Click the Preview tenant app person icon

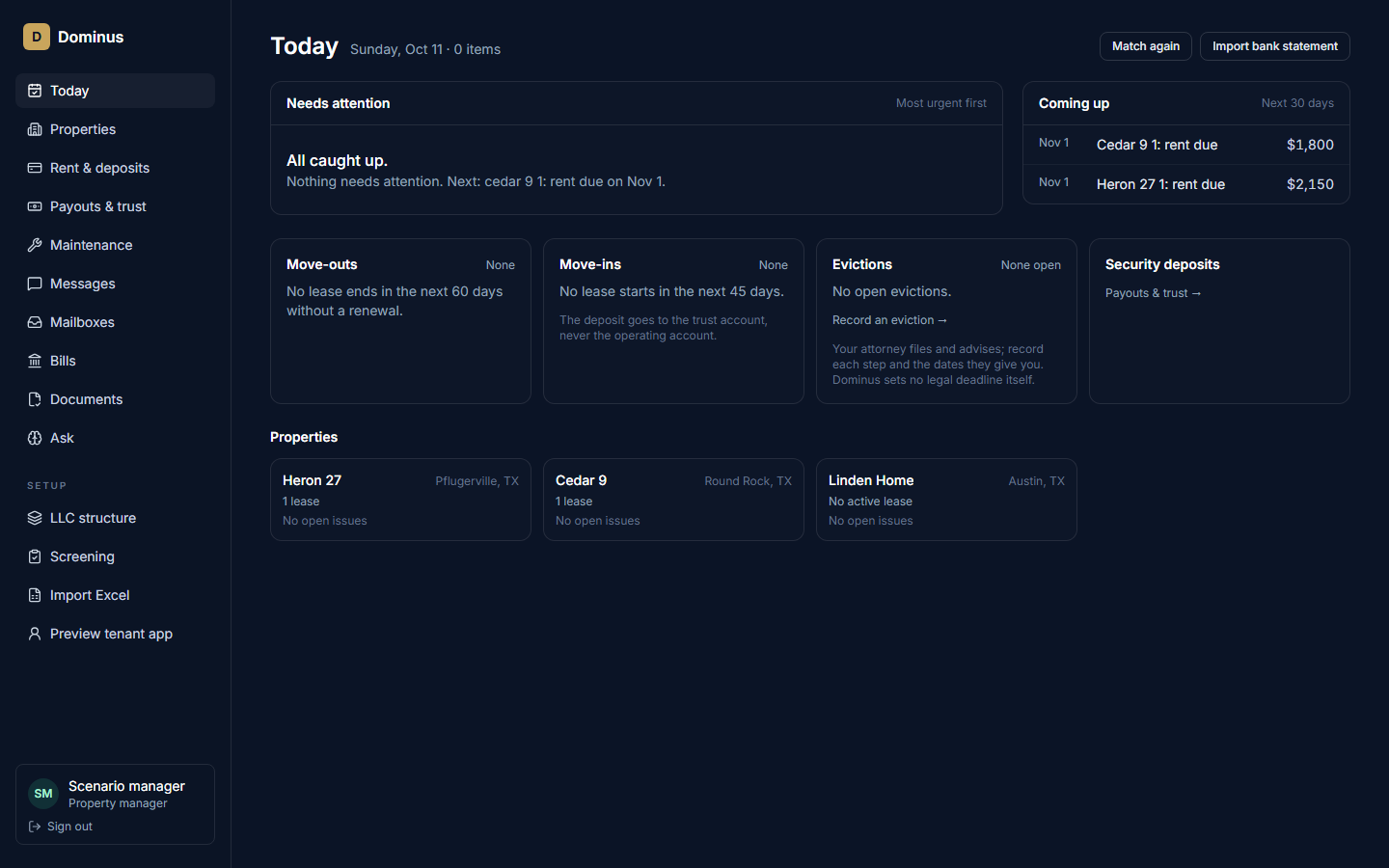point(35,634)
